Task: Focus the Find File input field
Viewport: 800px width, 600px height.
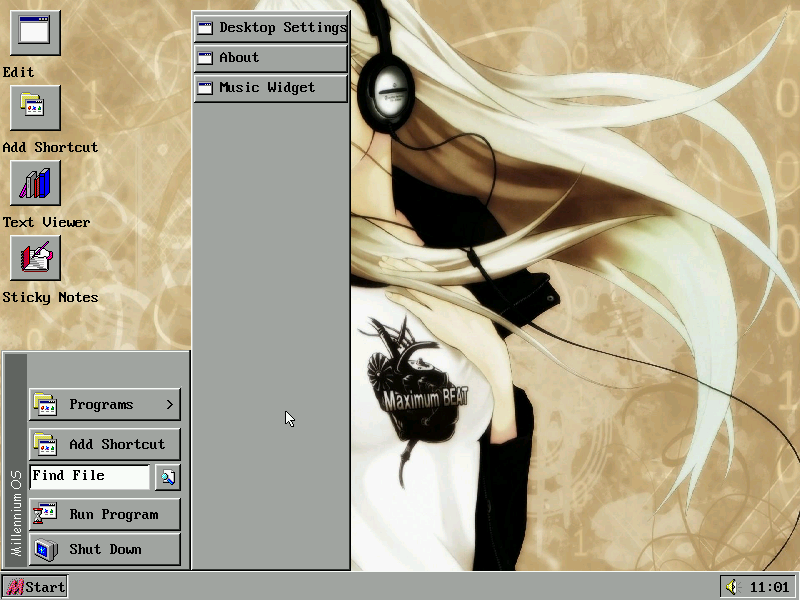Action: [90, 477]
